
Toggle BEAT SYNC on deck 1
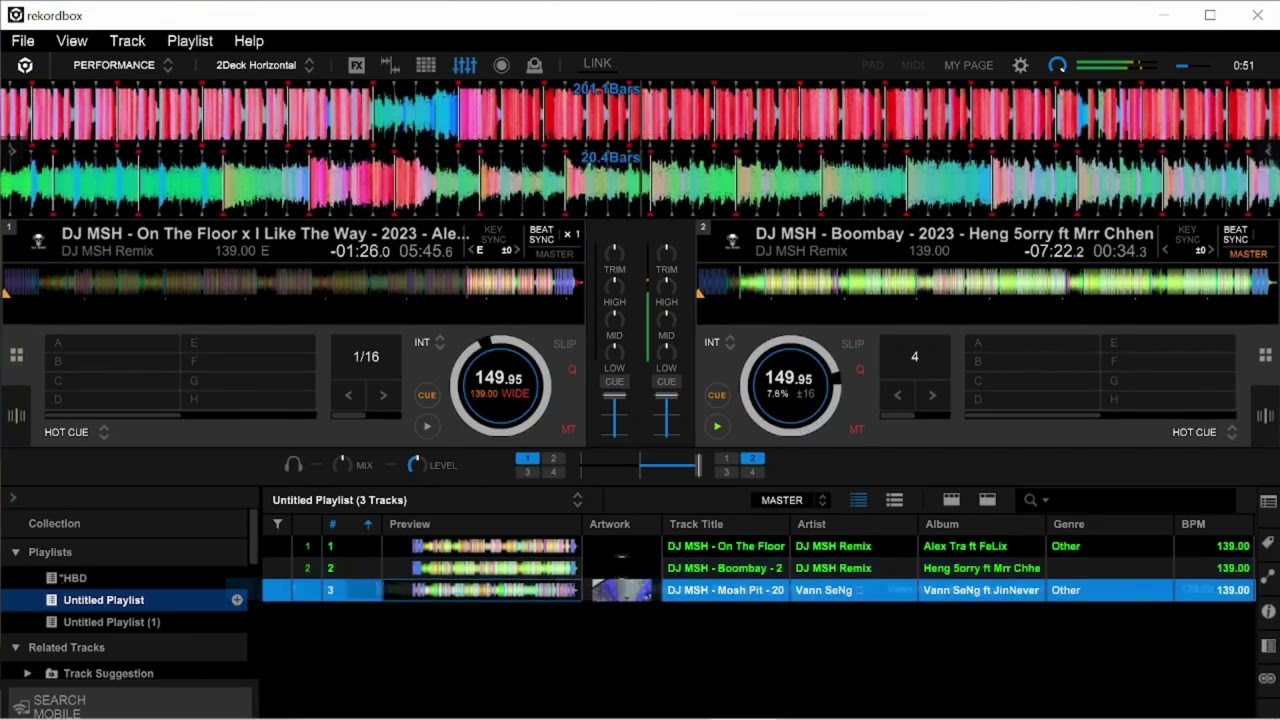tap(541, 235)
